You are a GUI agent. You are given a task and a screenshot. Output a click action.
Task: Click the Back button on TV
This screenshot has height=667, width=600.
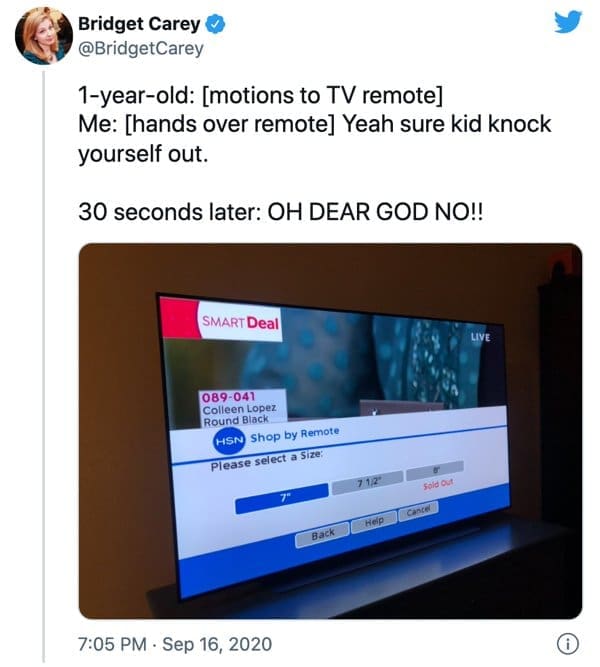click(323, 534)
